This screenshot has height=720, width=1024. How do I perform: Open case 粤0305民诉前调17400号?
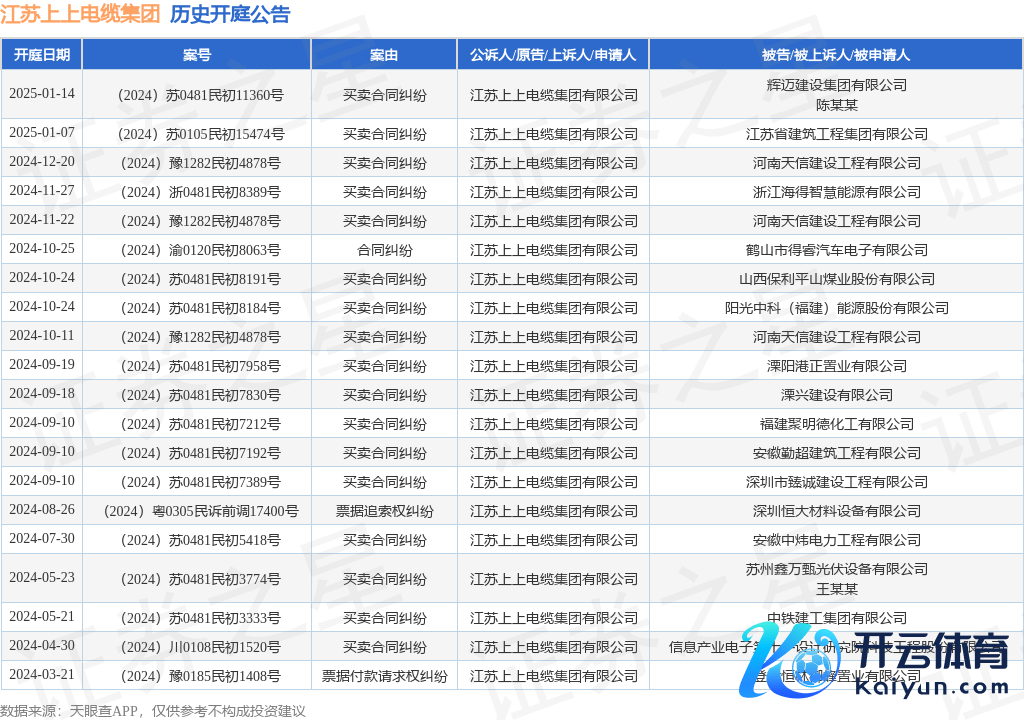click(197, 511)
